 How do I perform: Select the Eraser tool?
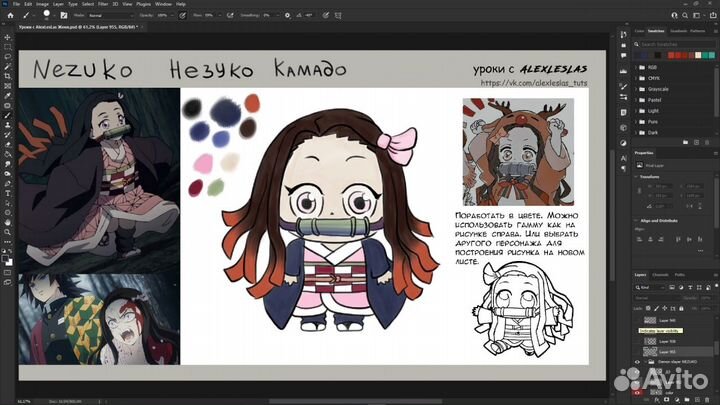(7, 145)
